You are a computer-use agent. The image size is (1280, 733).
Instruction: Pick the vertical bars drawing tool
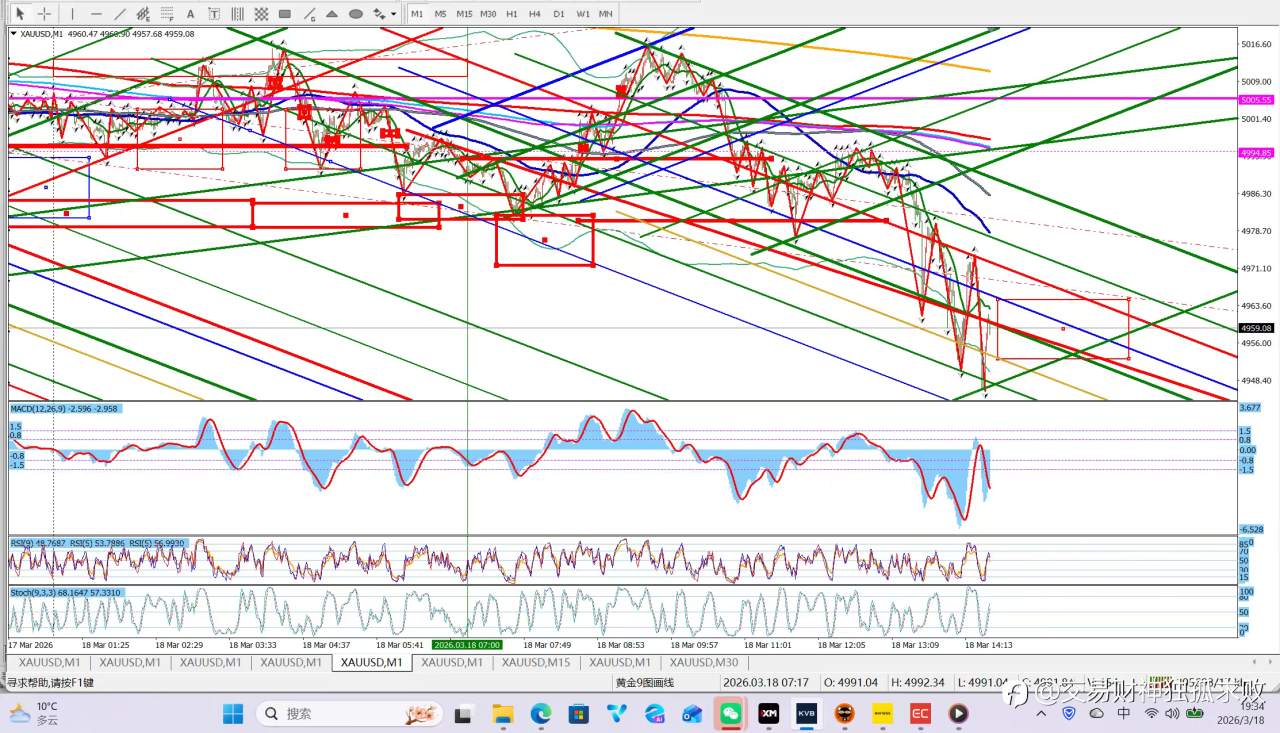coord(238,14)
